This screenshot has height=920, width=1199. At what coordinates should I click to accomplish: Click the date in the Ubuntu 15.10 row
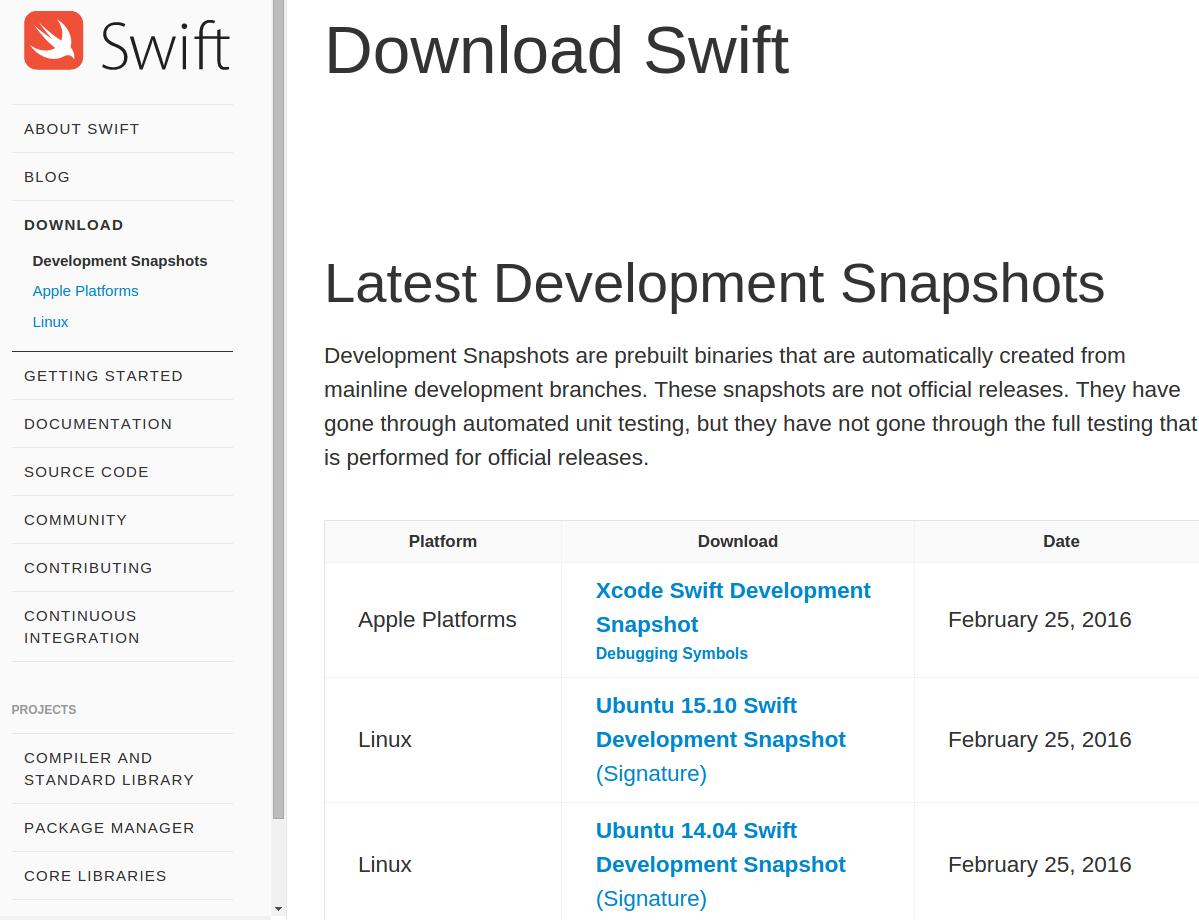pos(1039,740)
